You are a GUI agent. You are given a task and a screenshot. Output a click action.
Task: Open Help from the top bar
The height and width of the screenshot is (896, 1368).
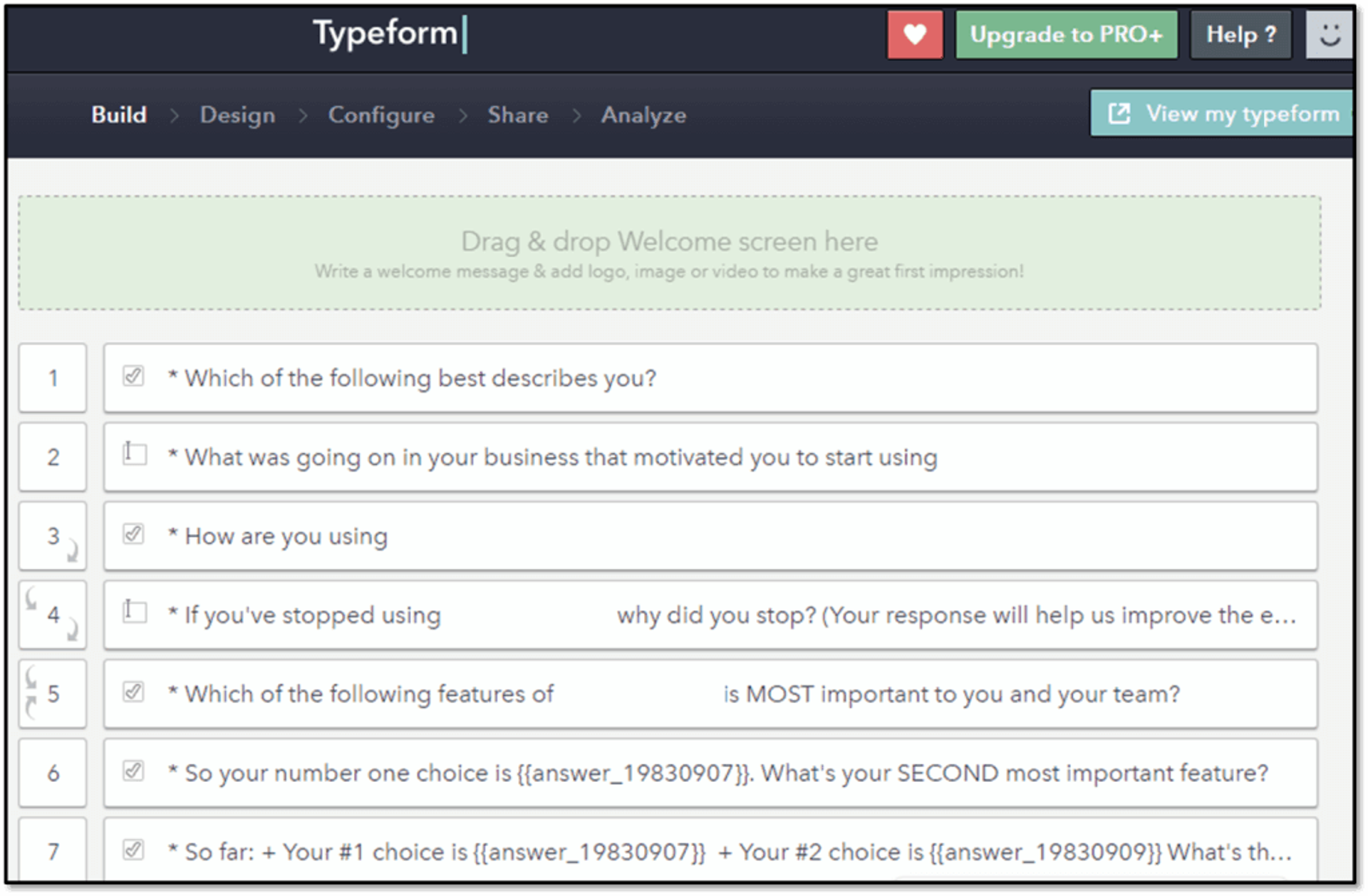(x=1240, y=34)
